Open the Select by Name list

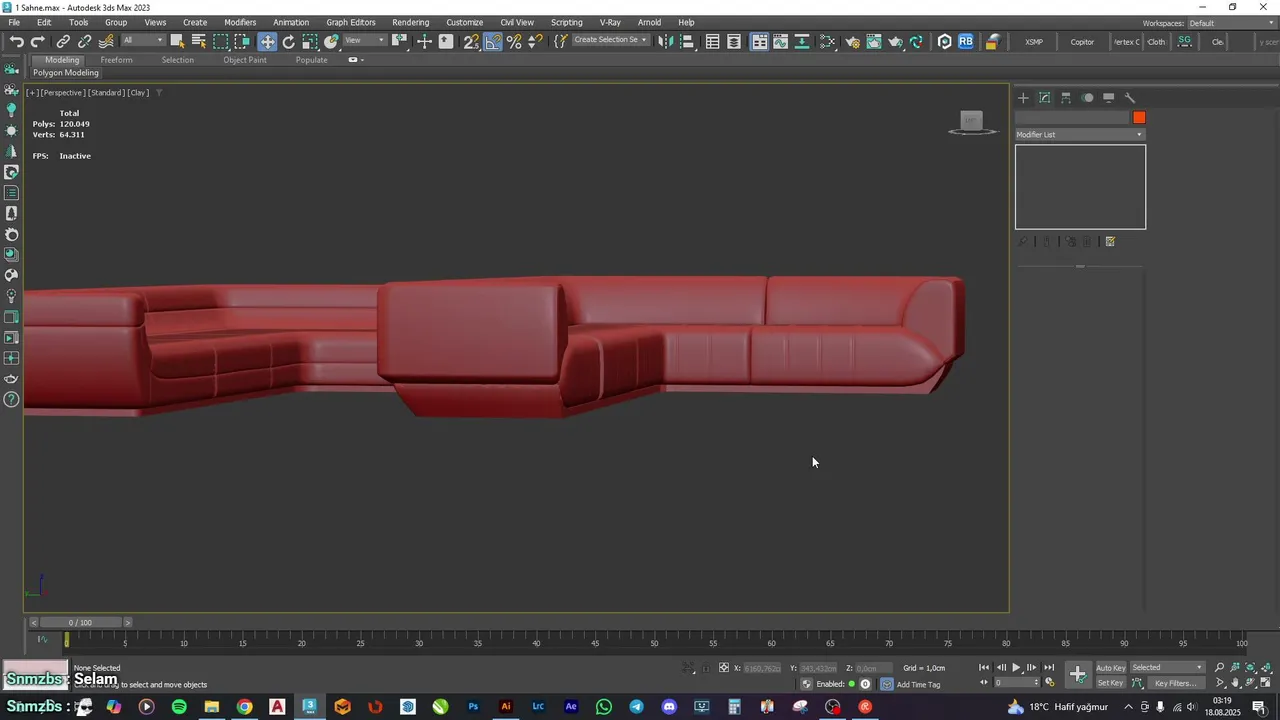click(x=199, y=41)
